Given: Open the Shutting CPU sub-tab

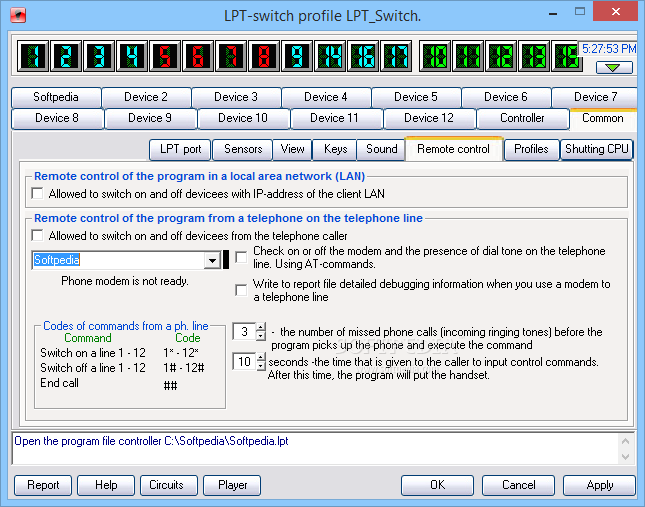Looking at the screenshot, I should pos(596,149).
